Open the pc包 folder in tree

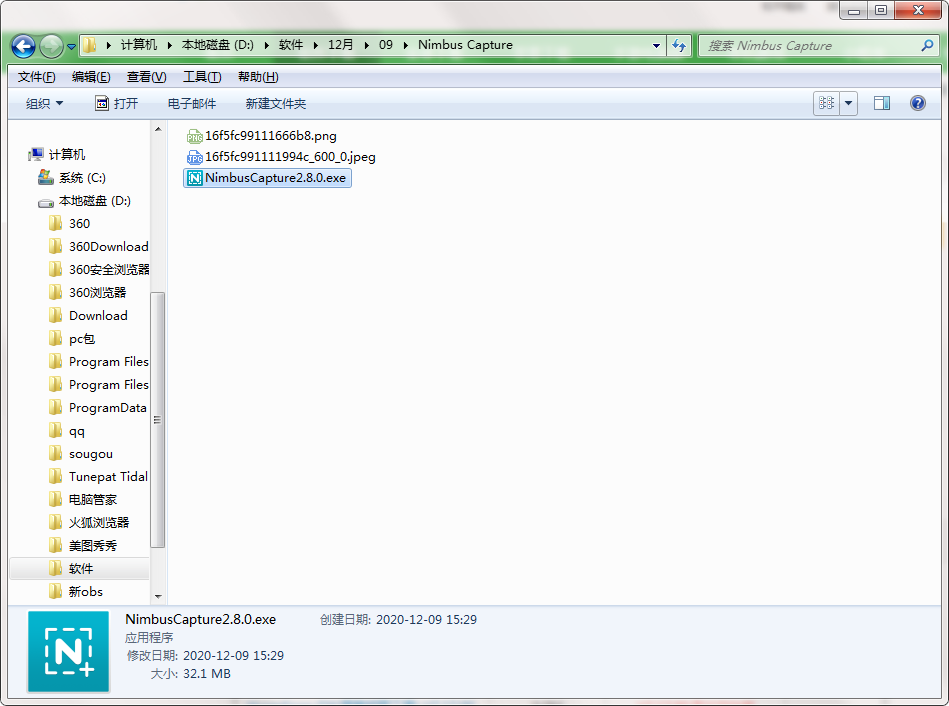tap(71, 338)
